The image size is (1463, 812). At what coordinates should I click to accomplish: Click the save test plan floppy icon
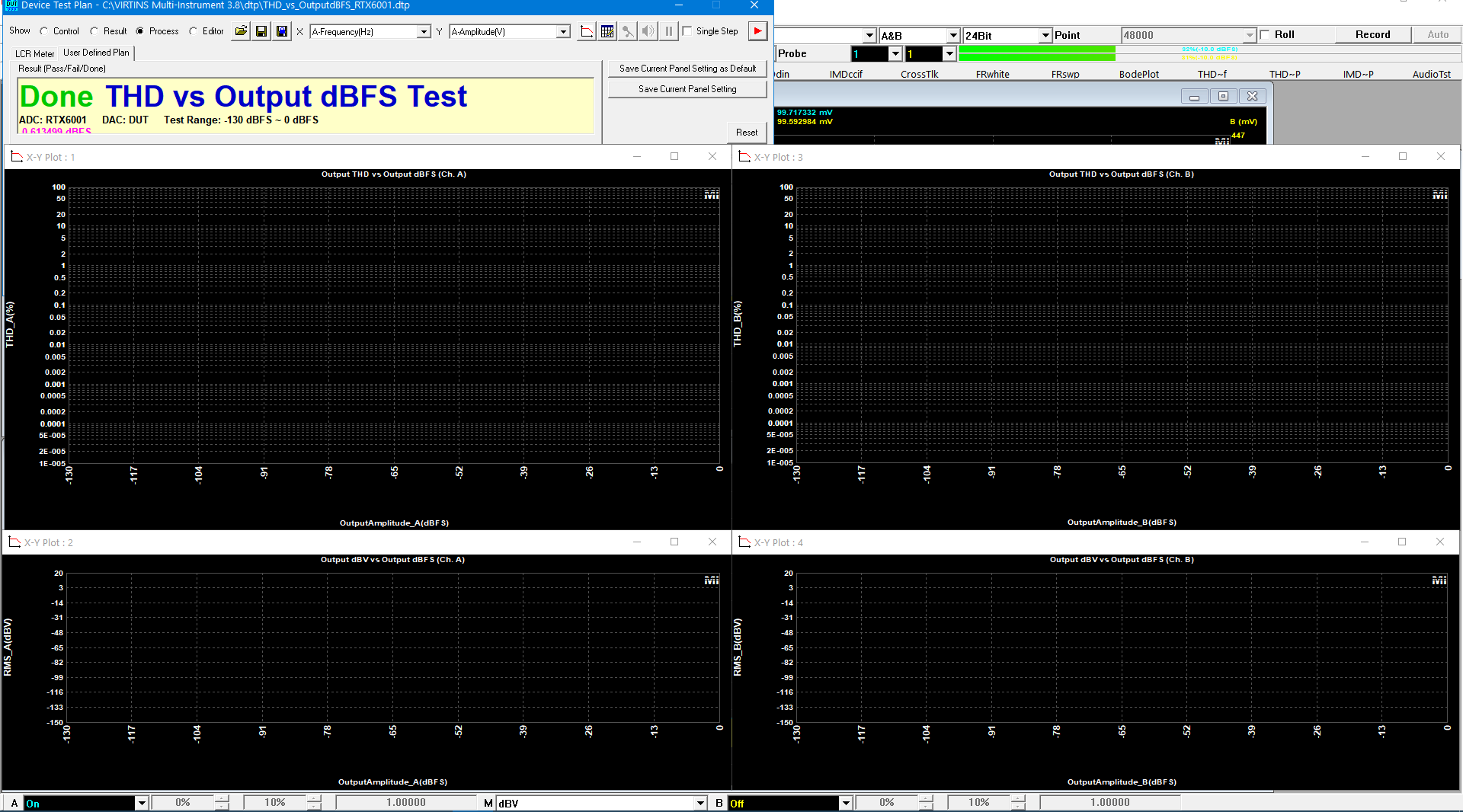261,31
